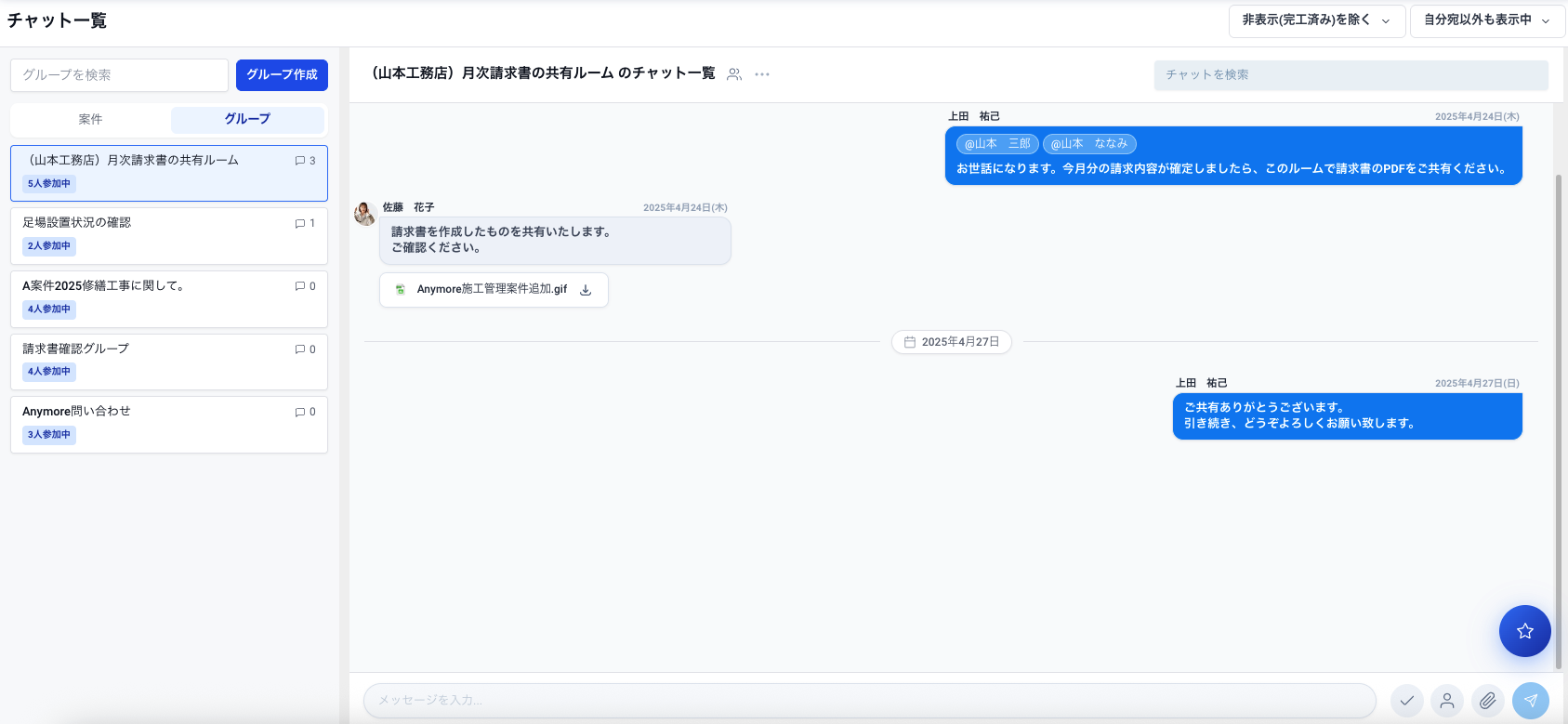1568x724 pixels.
Task: Click the お世話になります message text
Action: pos(1231,169)
